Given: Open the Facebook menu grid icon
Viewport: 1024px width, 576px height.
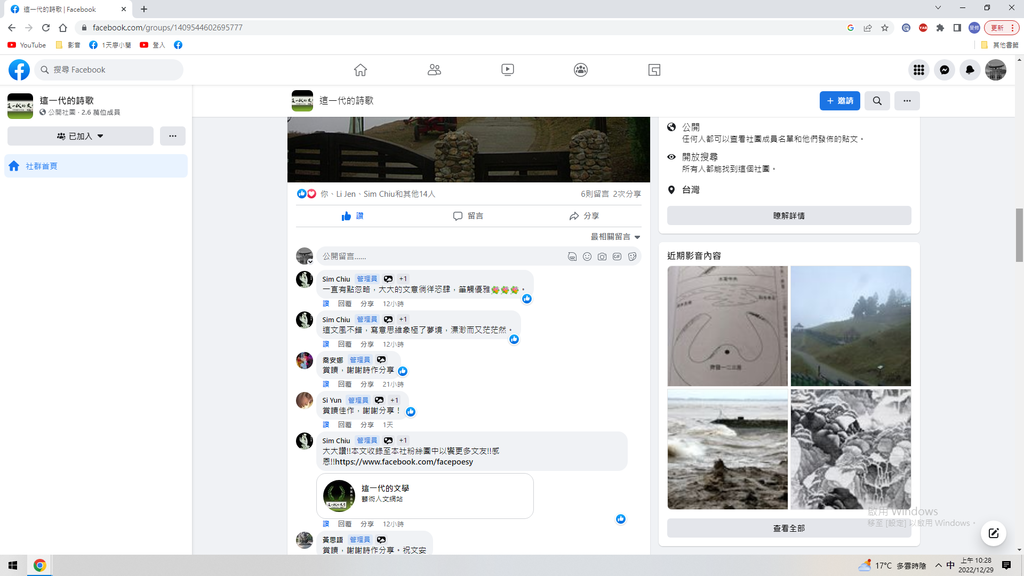Looking at the screenshot, I should pos(918,70).
